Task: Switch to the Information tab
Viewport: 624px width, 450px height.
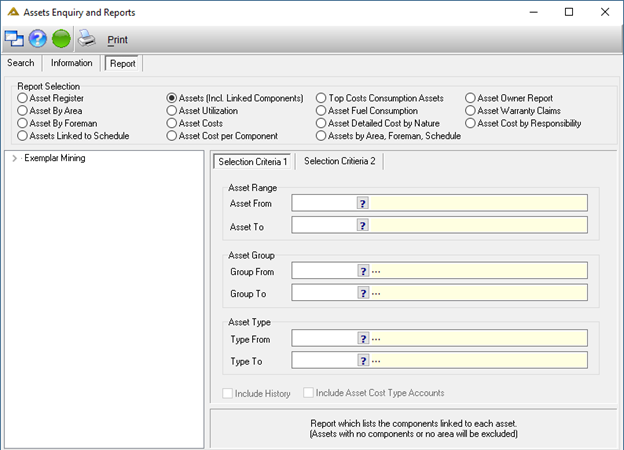Action: point(72,63)
